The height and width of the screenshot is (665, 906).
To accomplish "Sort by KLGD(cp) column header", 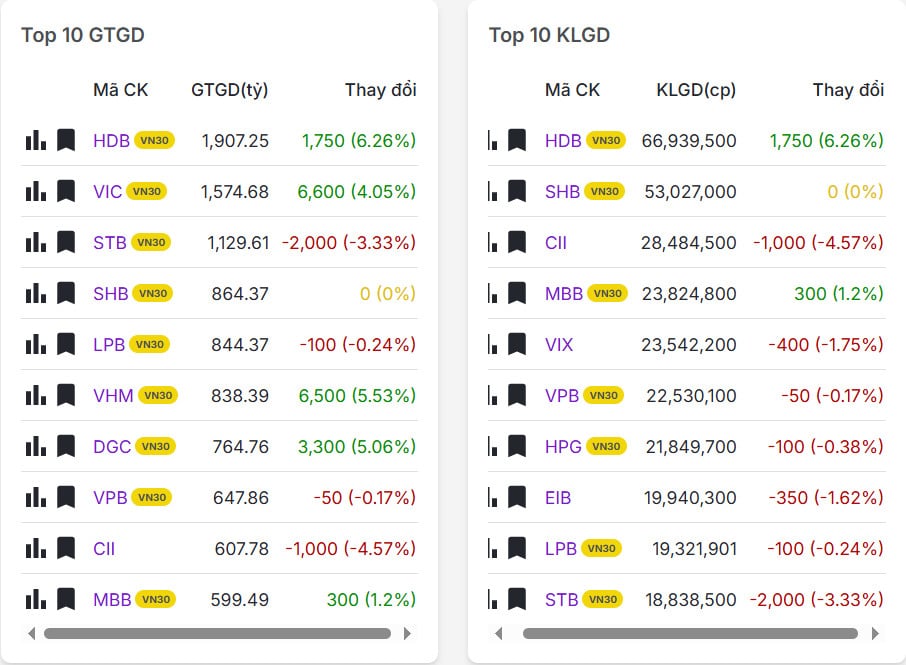I will (695, 90).
